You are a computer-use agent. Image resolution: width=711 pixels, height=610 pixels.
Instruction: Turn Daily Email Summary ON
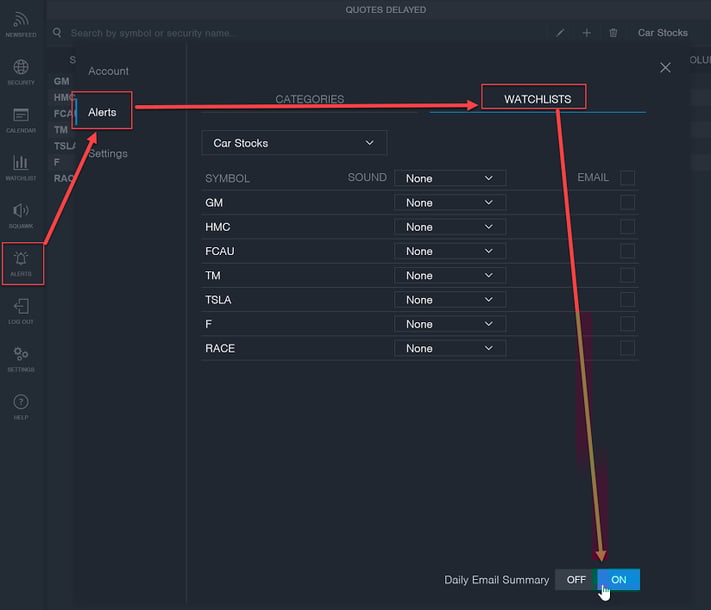pyautogui.click(x=618, y=580)
